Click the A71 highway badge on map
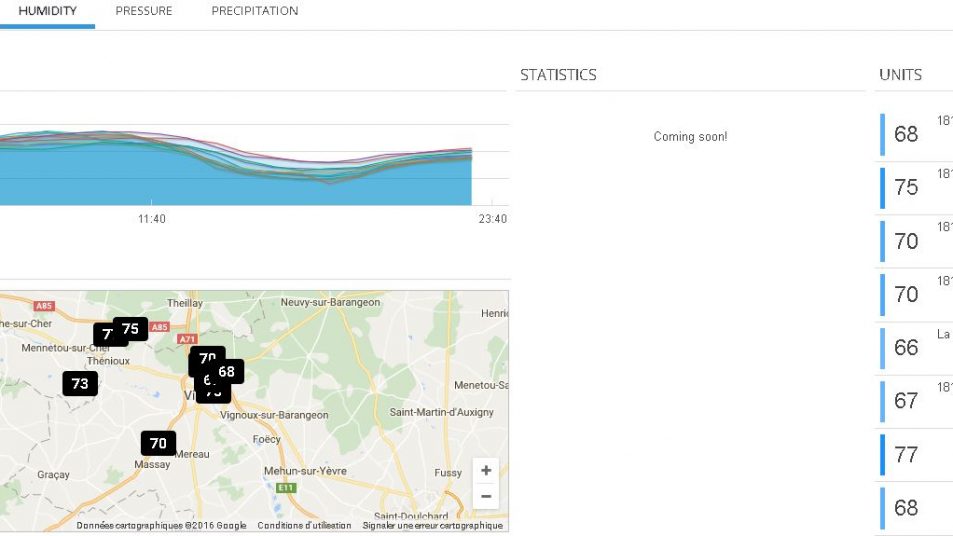Viewport: 953px width, 536px height. (x=188, y=339)
